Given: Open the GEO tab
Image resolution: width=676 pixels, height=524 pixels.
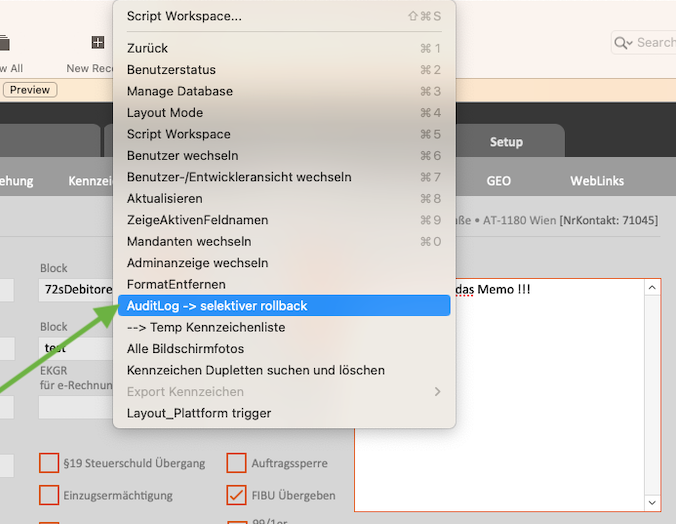Looking at the screenshot, I should tap(499, 181).
